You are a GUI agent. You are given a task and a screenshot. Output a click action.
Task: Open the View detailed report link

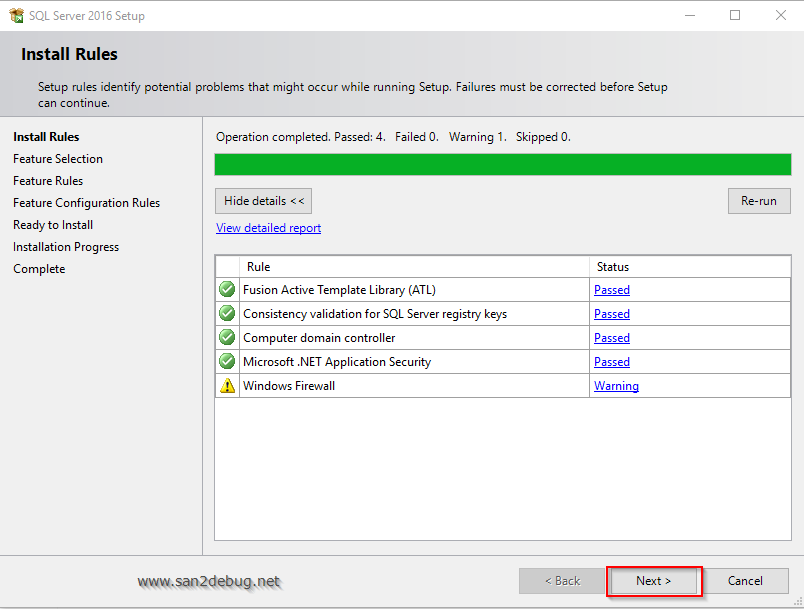(269, 228)
